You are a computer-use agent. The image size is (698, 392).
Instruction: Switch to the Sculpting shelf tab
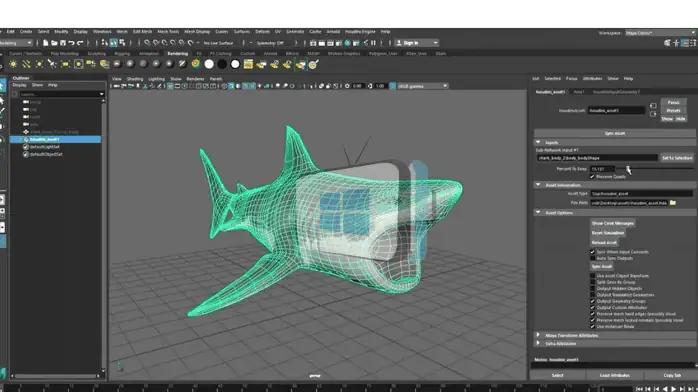[97, 53]
